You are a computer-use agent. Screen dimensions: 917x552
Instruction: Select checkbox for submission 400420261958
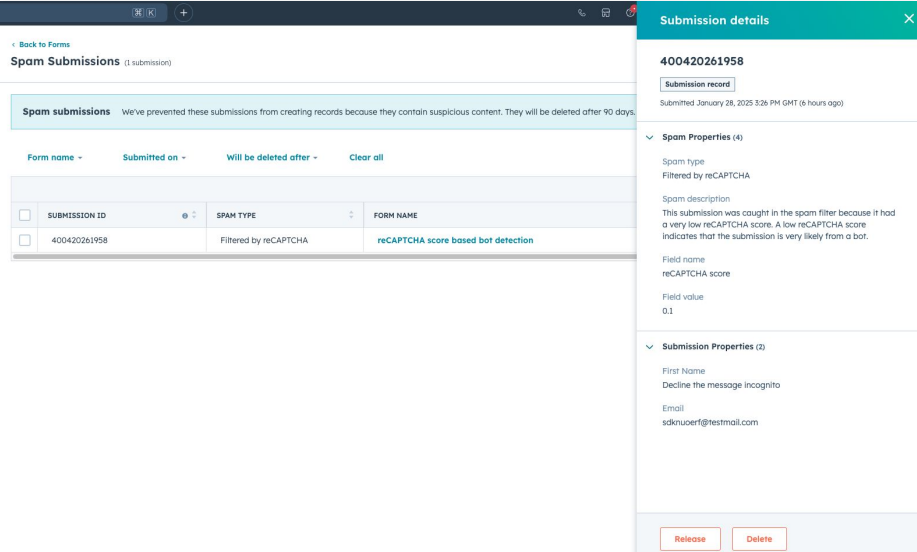(x=25, y=240)
